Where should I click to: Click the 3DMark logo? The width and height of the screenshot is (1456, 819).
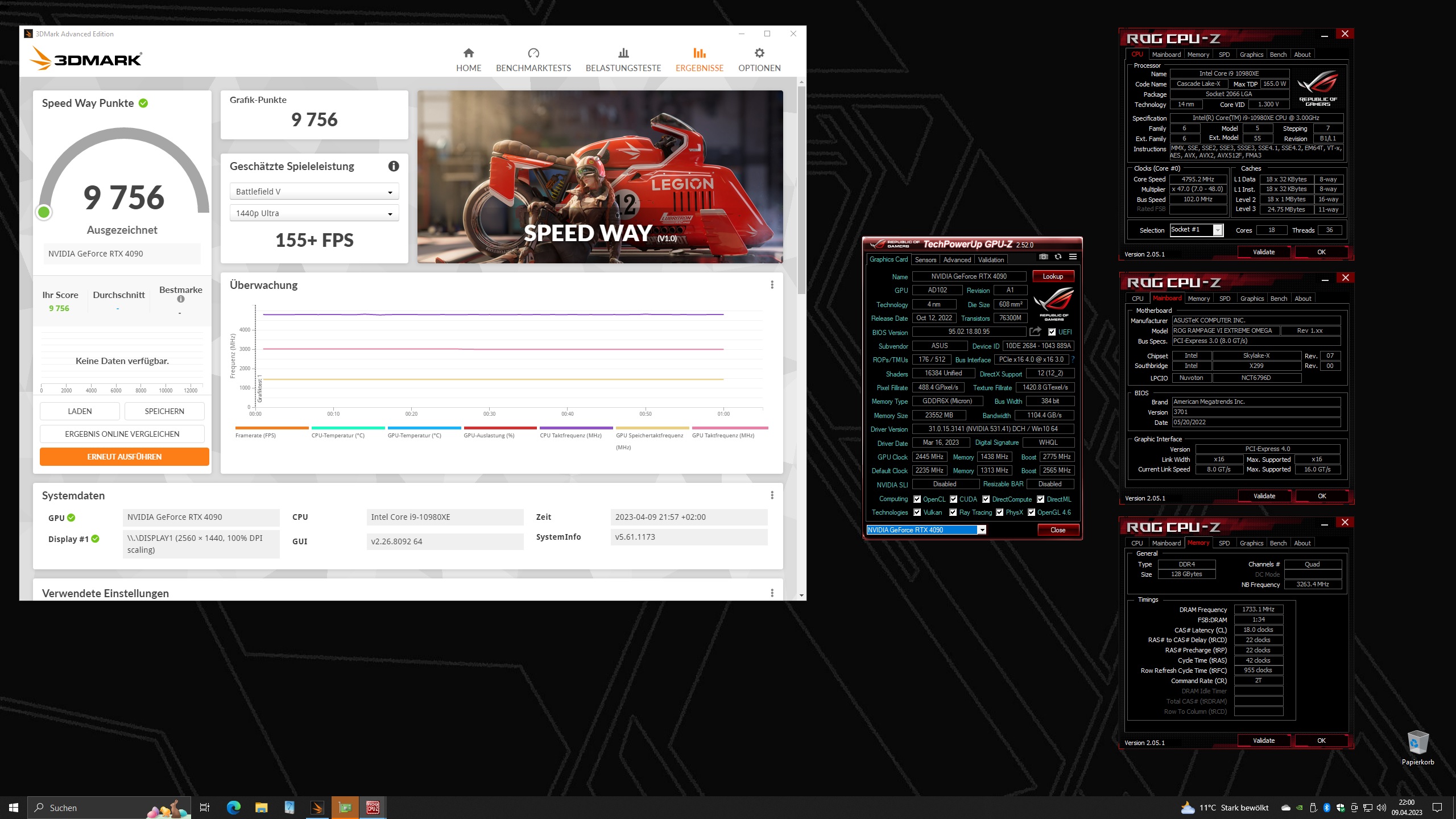(86, 59)
